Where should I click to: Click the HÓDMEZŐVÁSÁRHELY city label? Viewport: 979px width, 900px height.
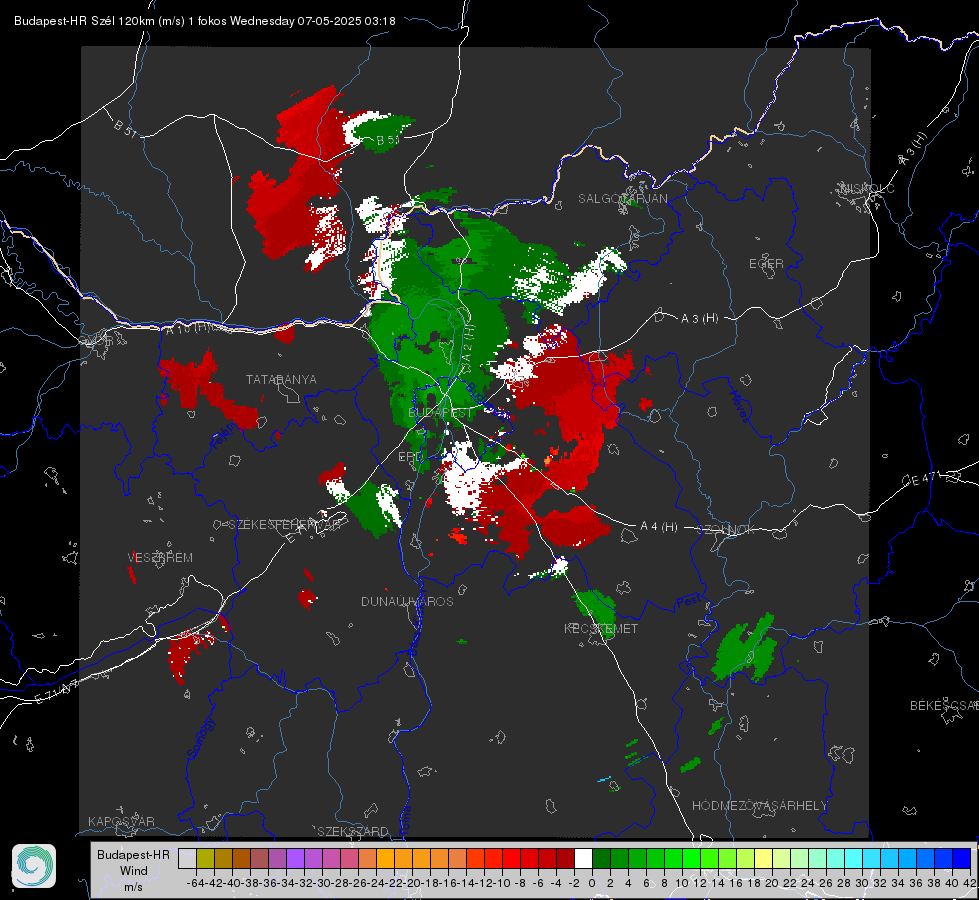pos(760,806)
